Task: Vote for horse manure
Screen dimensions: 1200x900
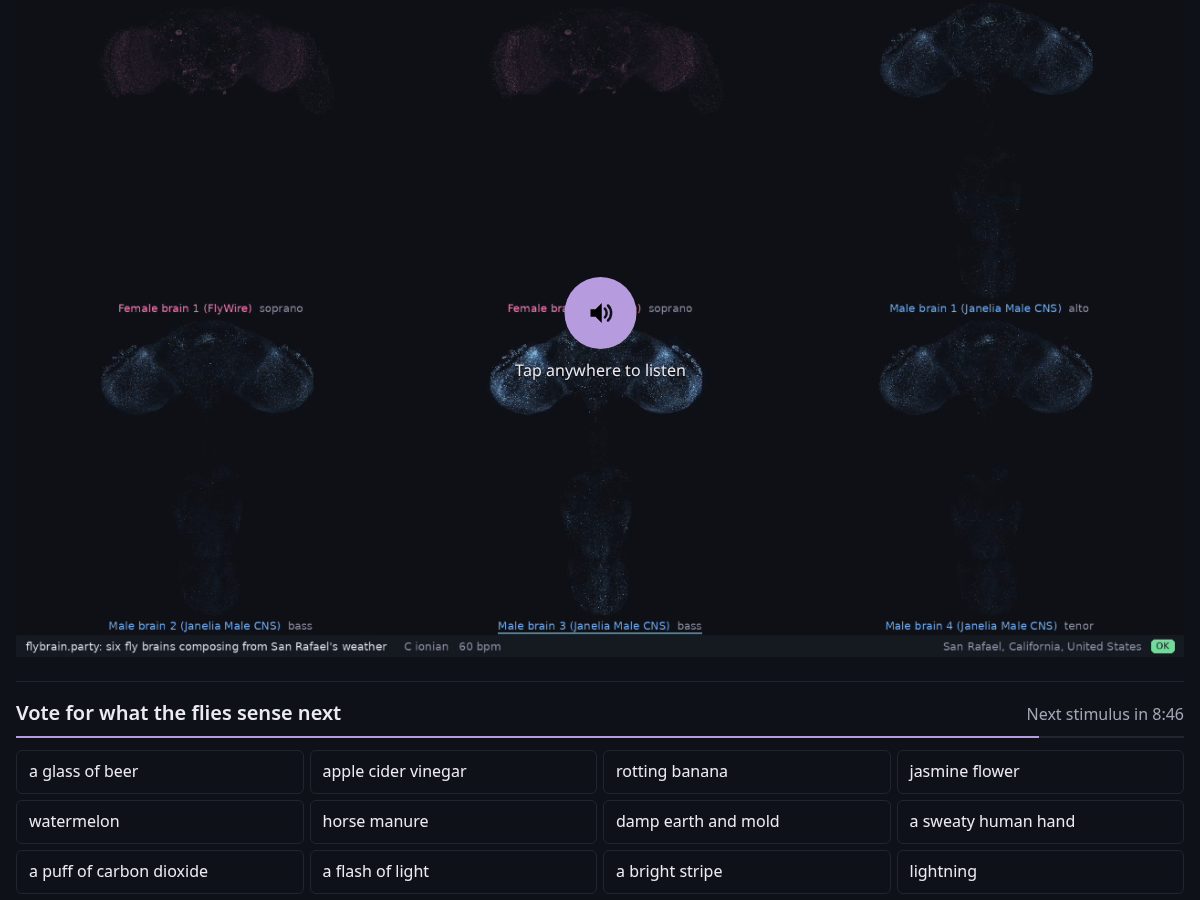Action: (453, 822)
